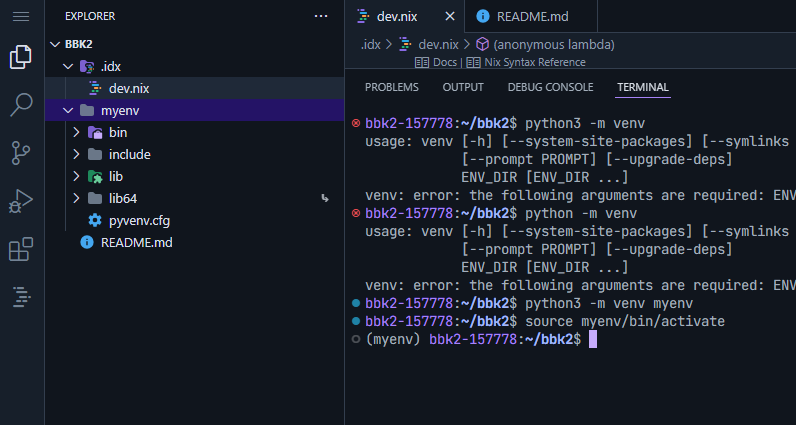This screenshot has width=796, height=425.
Task: Open the Docs link above editor
Action: pyautogui.click(x=444, y=62)
